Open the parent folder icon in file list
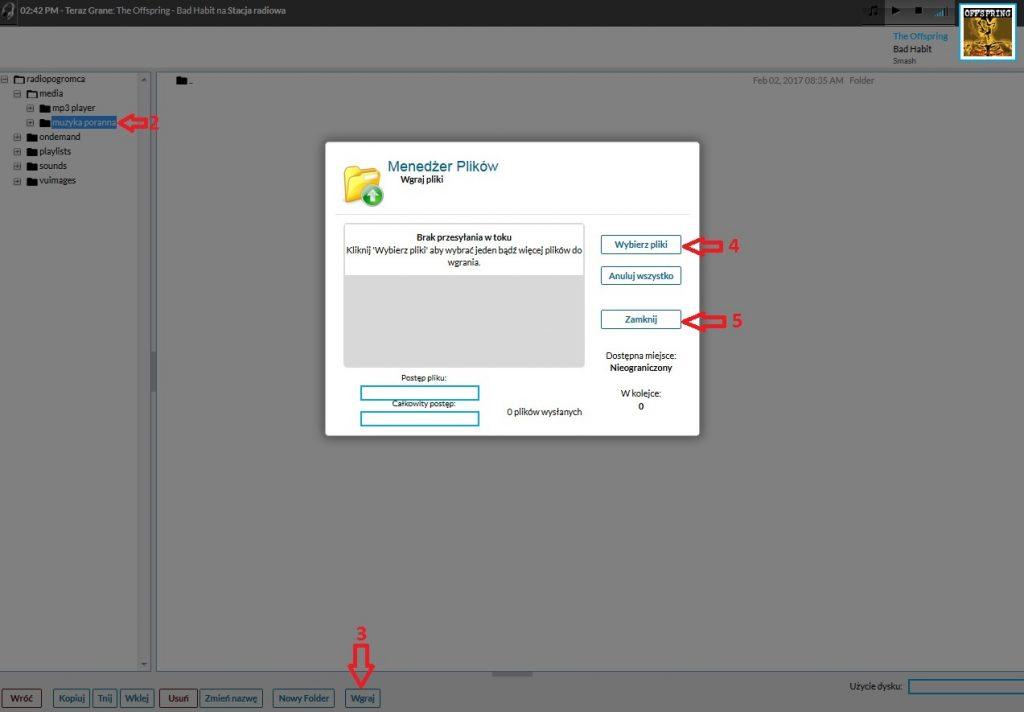The height and width of the screenshot is (712, 1024). tap(182, 81)
